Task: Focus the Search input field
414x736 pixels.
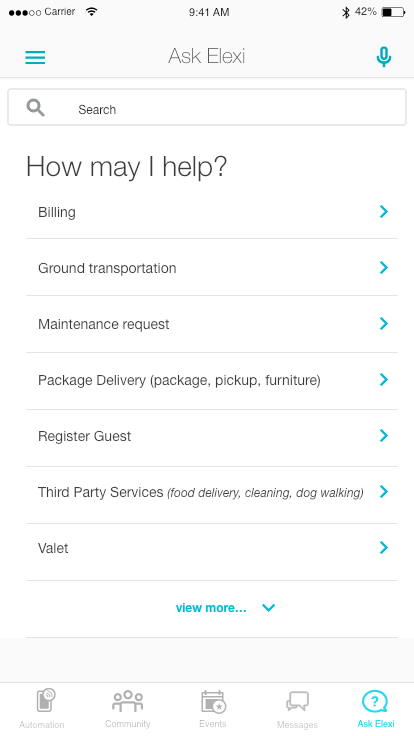Action: point(207,107)
